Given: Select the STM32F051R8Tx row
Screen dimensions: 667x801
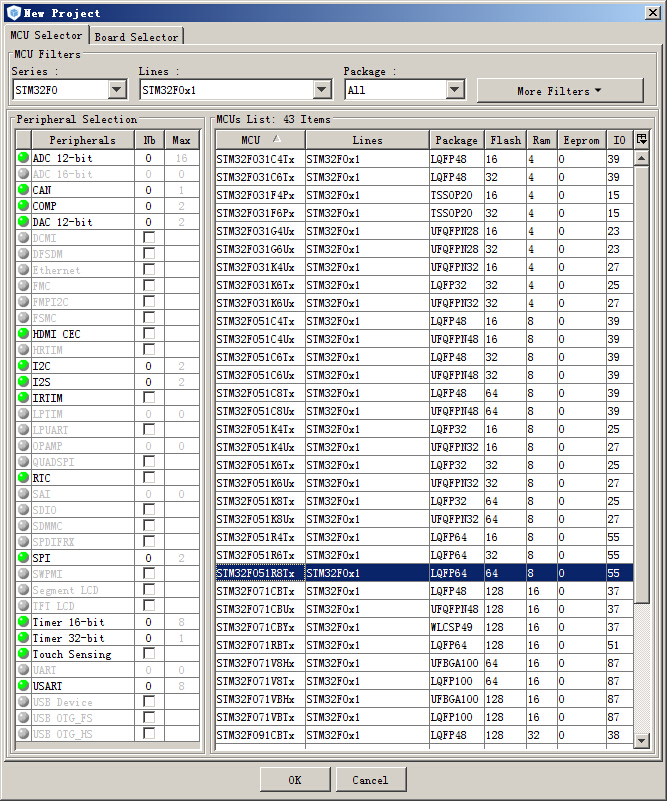Looking at the screenshot, I should [424, 573].
